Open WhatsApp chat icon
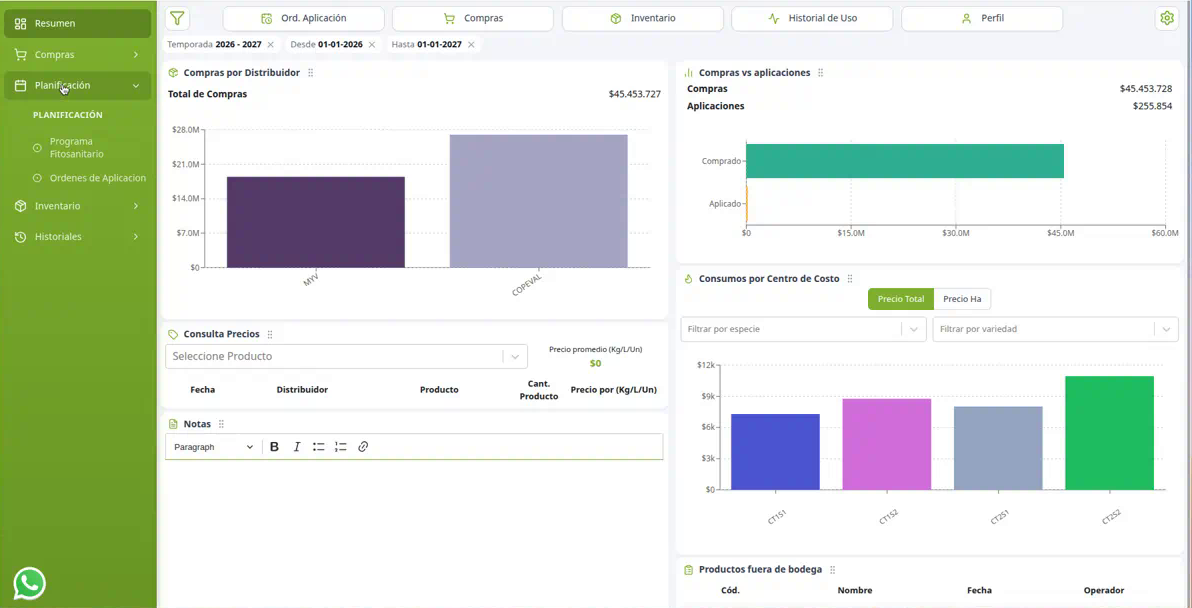Viewport: 1192px width, 608px height. [30, 584]
